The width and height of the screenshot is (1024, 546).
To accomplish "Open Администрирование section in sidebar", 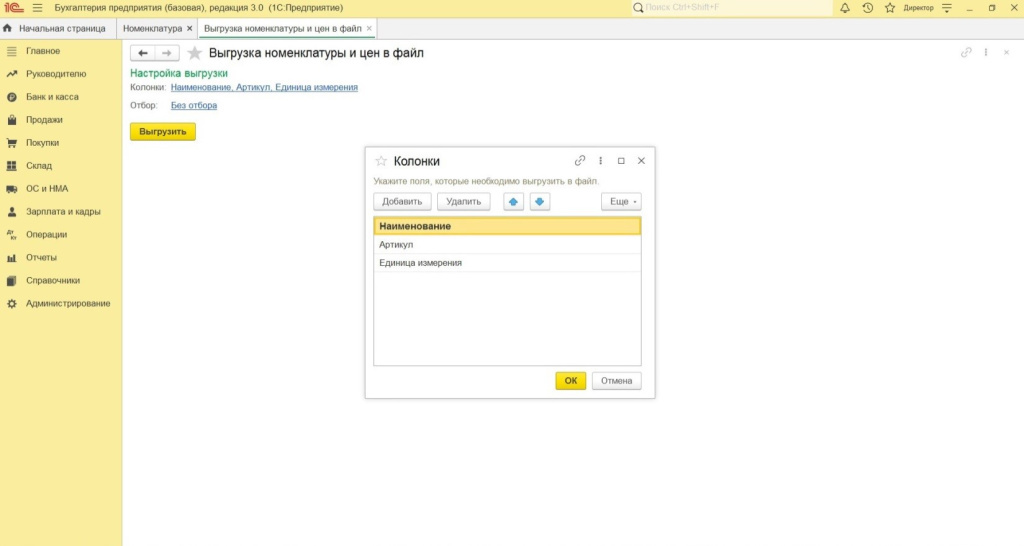I will click(68, 304).
